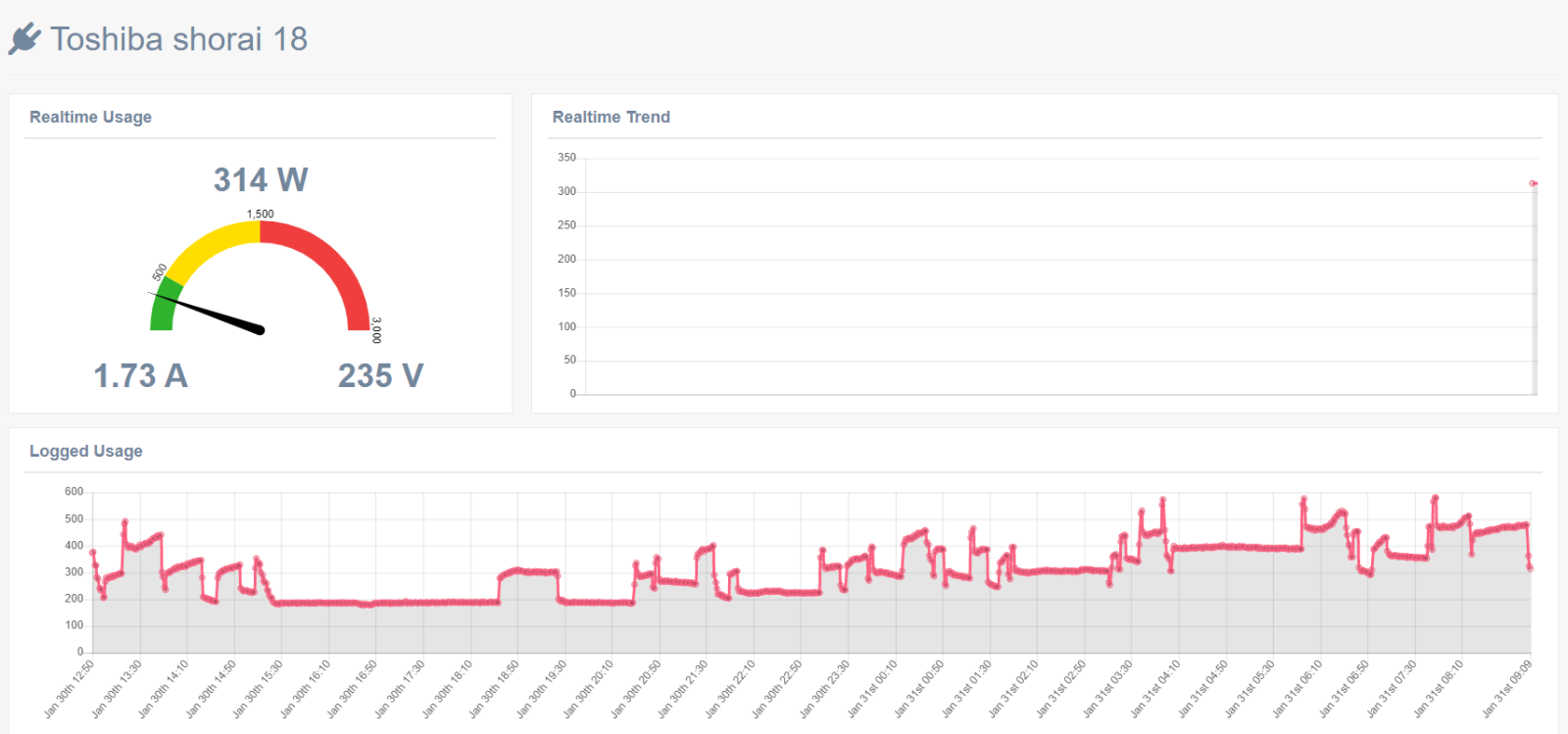1568x734 pixels.
Task: Click the Jan 30th 13:30 axis label
Action: pos(117,689)
